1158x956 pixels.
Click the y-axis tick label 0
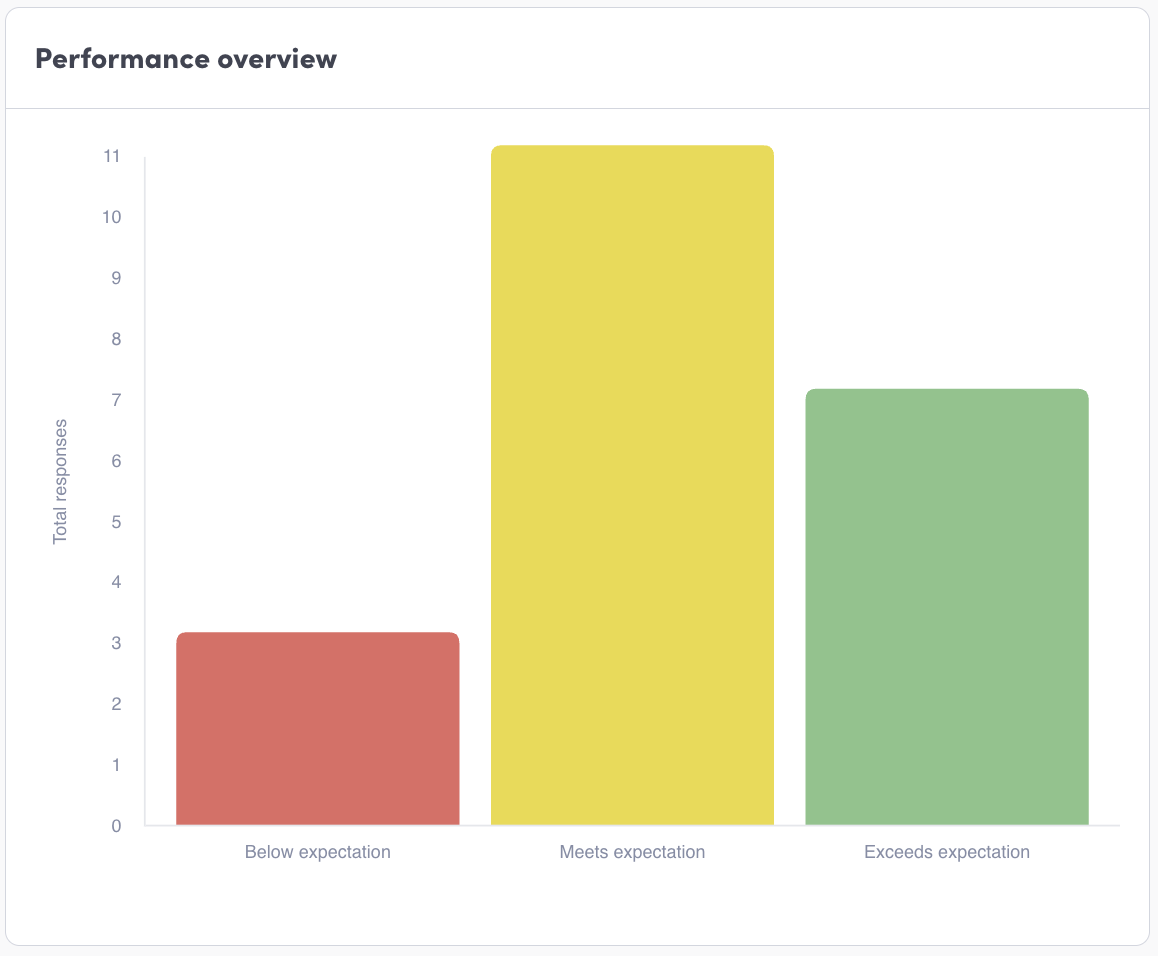(115, 826)
